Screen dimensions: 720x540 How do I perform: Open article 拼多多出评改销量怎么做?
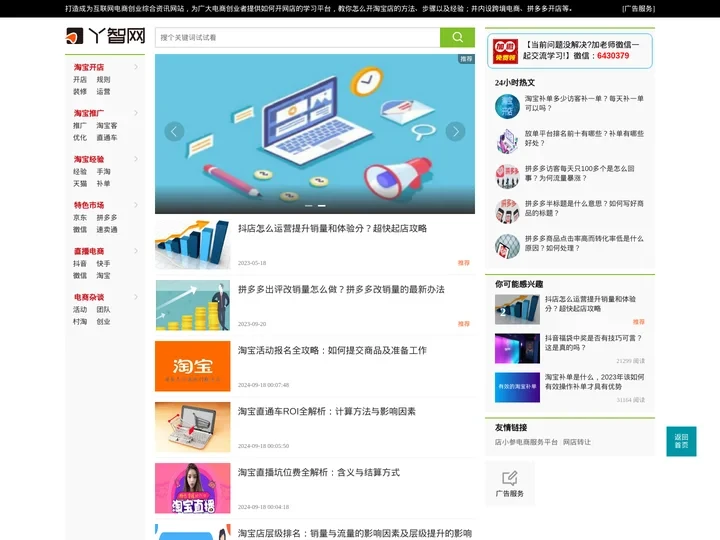[x=341, y=289]
